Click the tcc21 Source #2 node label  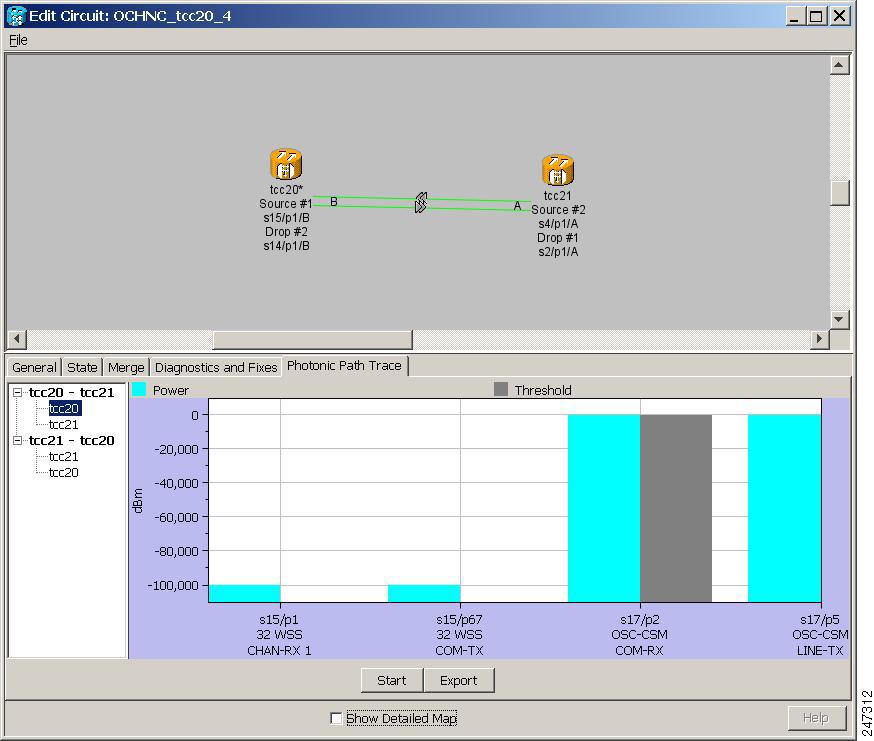tap(558, 203)
